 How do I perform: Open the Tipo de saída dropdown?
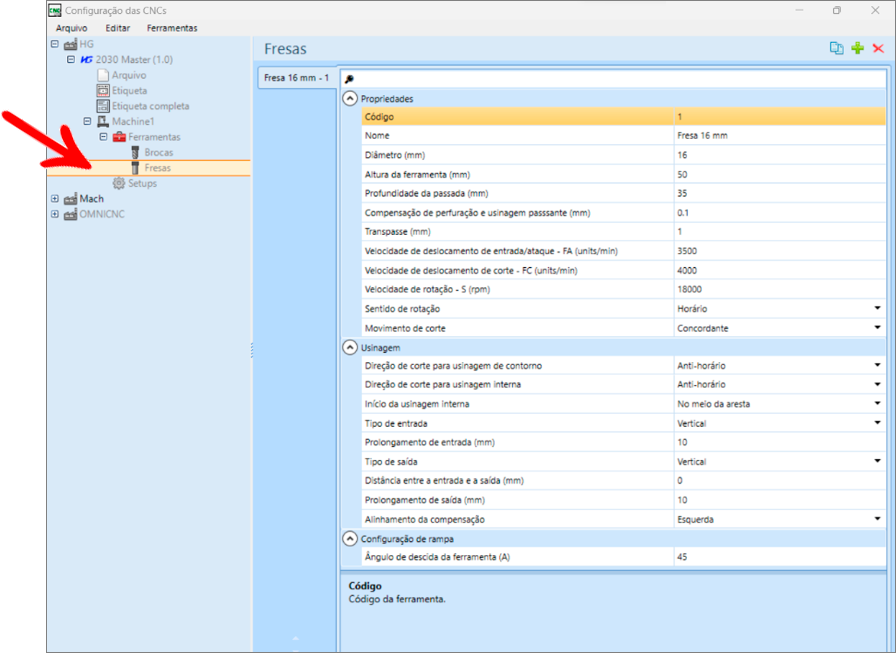pyautogui.click(x=877, y=462)
